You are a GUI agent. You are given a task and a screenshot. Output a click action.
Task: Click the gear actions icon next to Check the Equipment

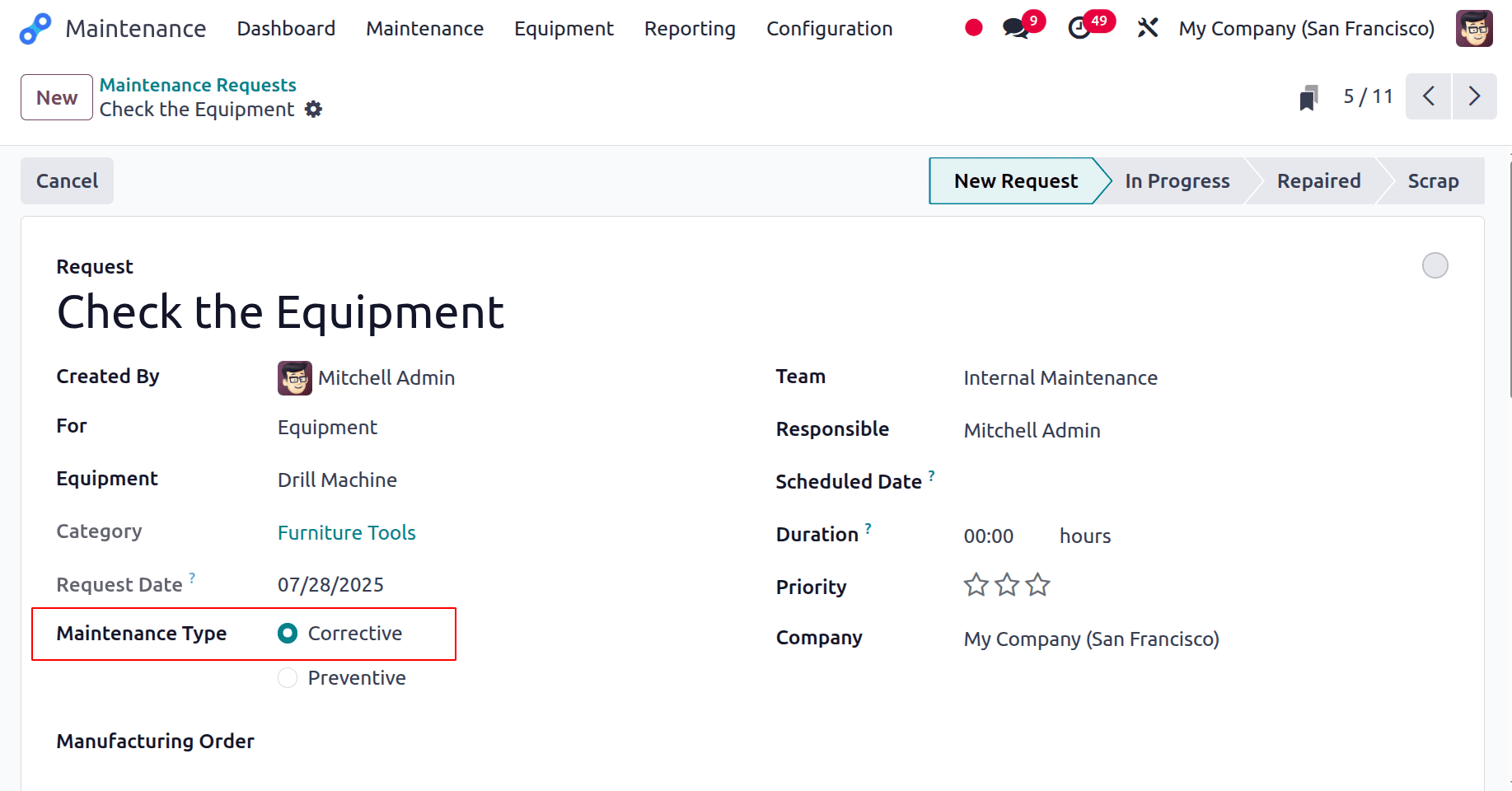314,109
